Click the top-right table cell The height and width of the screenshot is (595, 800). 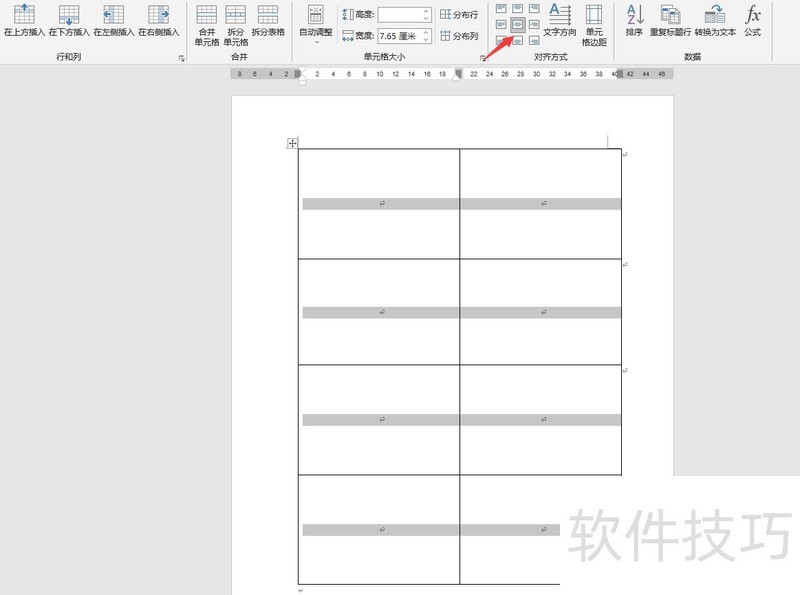tap(540, 204)
